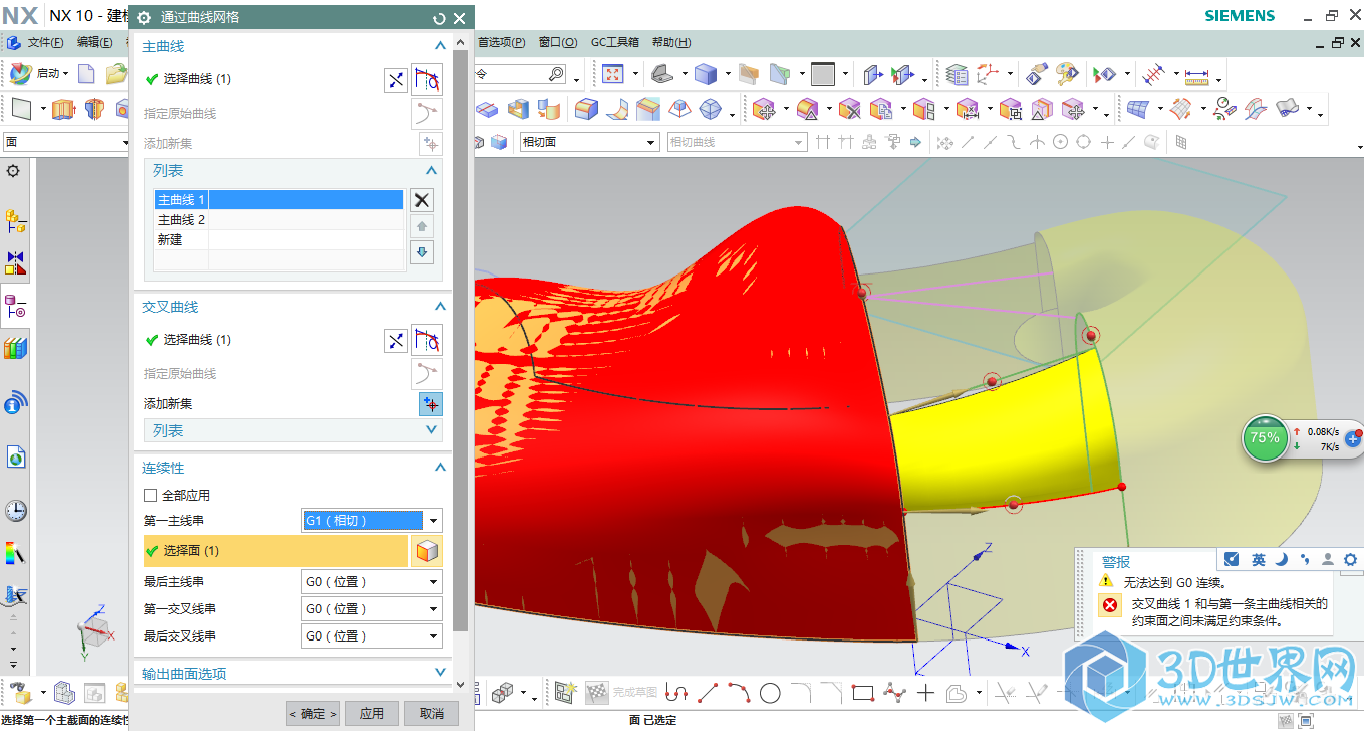Image resolution: width=1364 pixels, height=731 pixels.
Task: Open the 首选项(P) menu
Action: 501,42
